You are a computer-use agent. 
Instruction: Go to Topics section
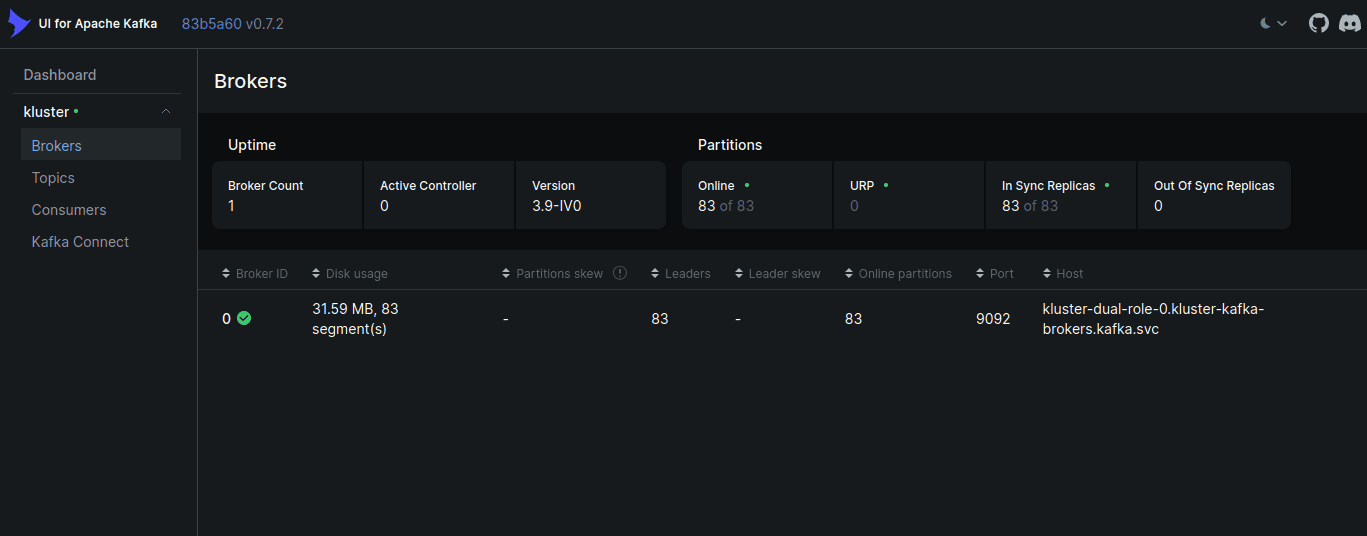point(53,178)
